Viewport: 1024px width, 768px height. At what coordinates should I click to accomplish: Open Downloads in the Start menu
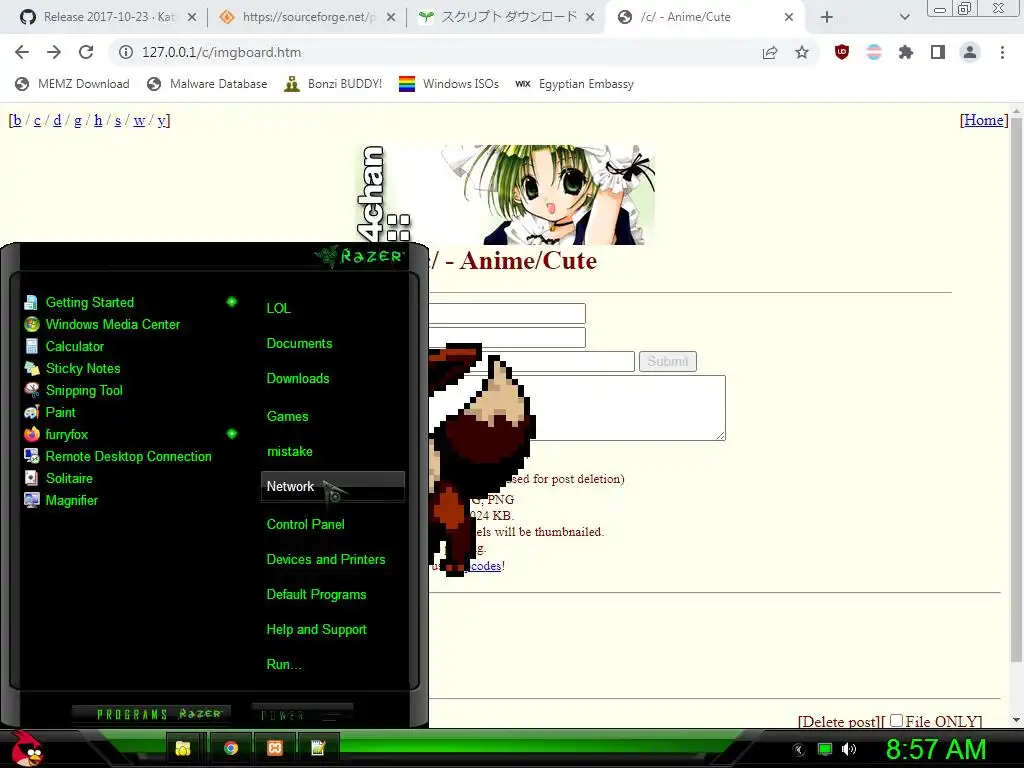click(298, 379)
